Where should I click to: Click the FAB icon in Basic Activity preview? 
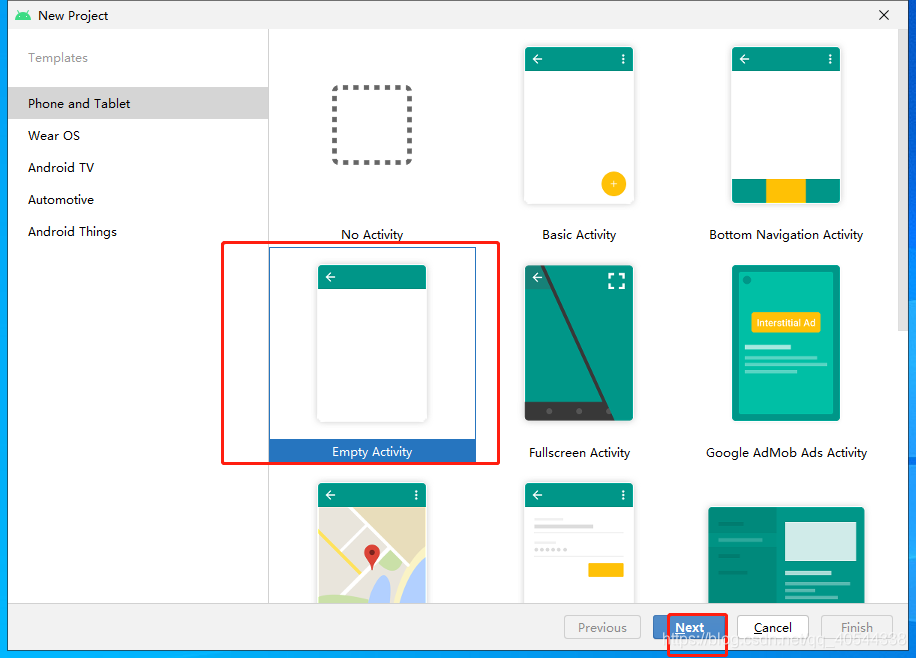[x=613, y=184]
